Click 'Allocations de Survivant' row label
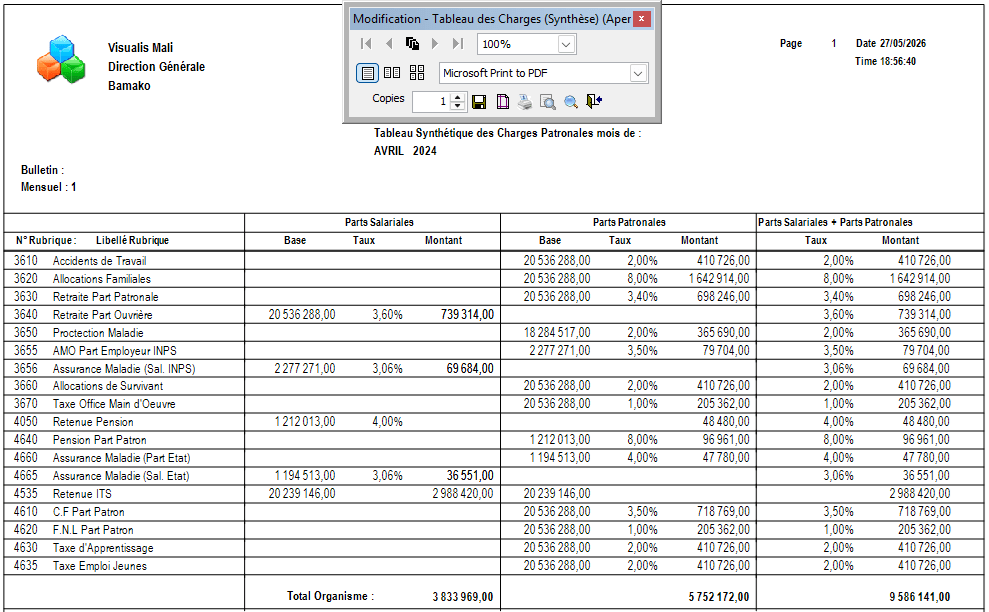Screen dimensions: 989x612 [x=108, y=385]
